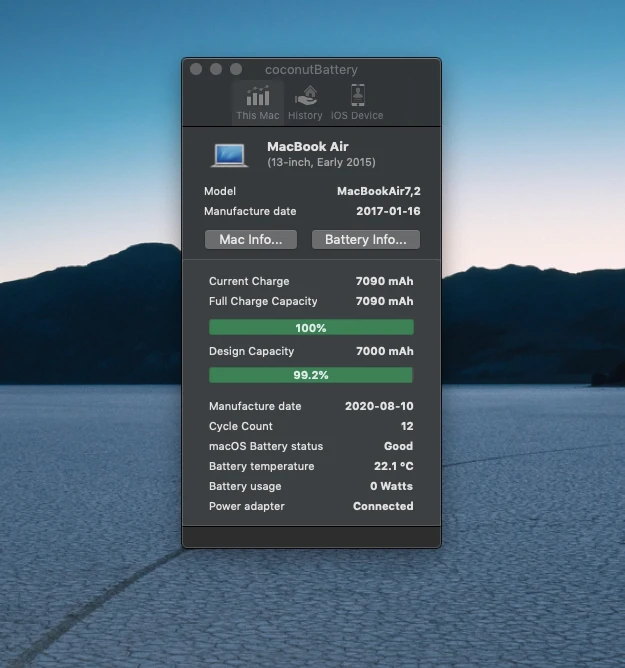Click the 2020-08-10 battery manufacture date
Image resolution: width=625 pixels, height=668 pixels.
point(379,406)
